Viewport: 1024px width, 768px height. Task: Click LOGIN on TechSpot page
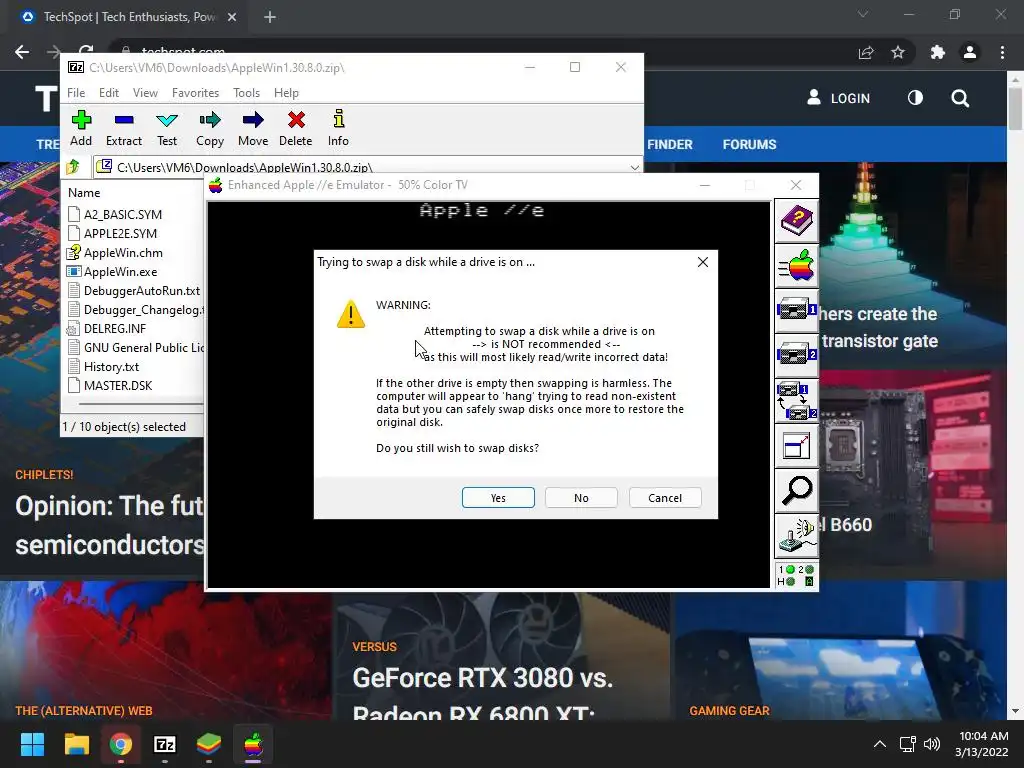pyautogui.click(x=839, y=98)
